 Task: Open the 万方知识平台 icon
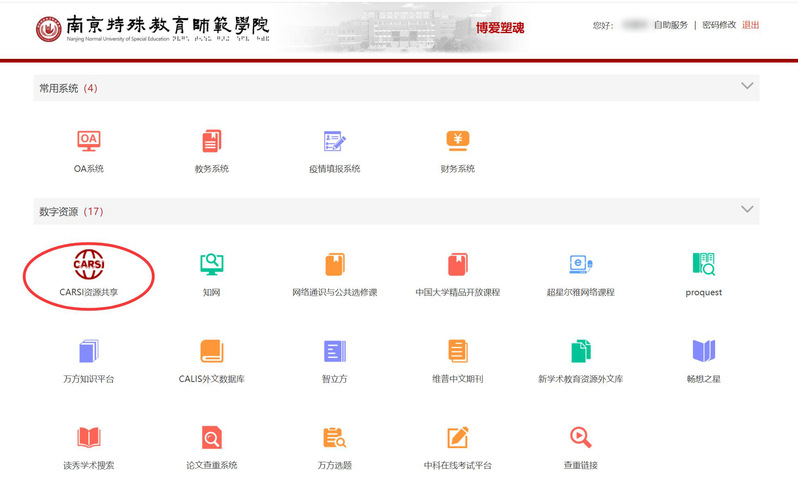88,351
